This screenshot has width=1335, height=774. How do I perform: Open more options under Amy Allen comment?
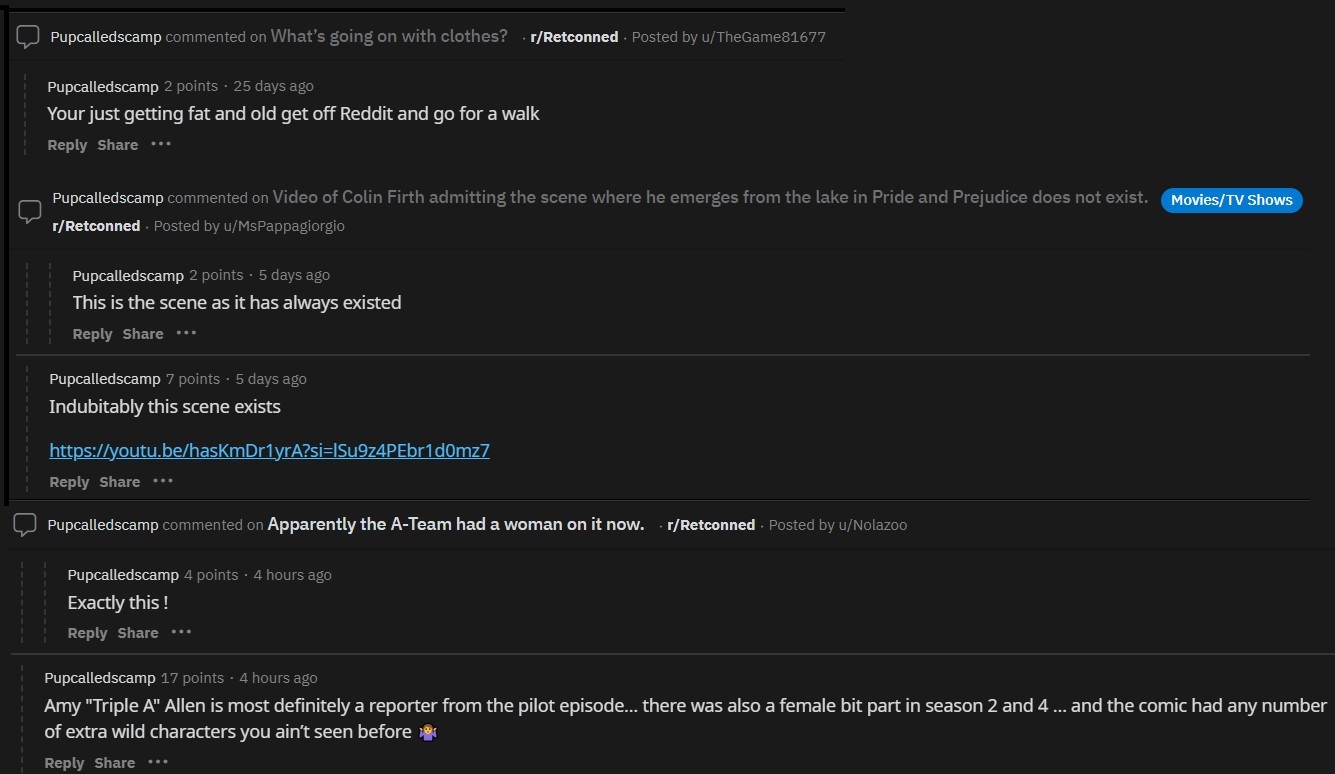point(158,762)
